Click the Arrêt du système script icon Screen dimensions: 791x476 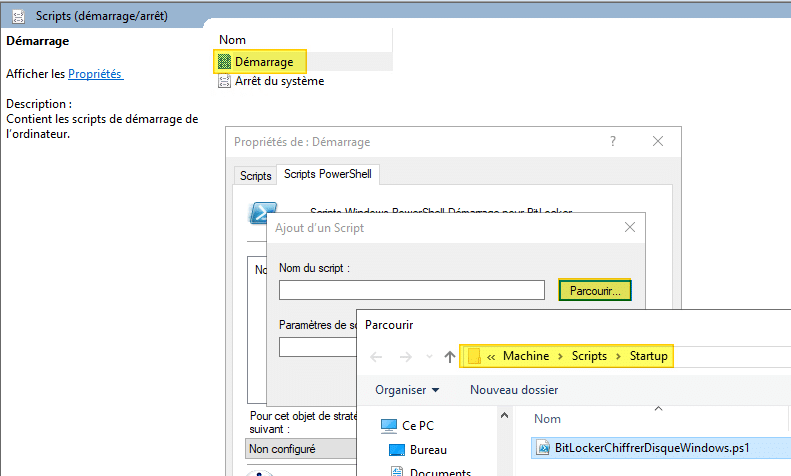(x=224, y=81)
